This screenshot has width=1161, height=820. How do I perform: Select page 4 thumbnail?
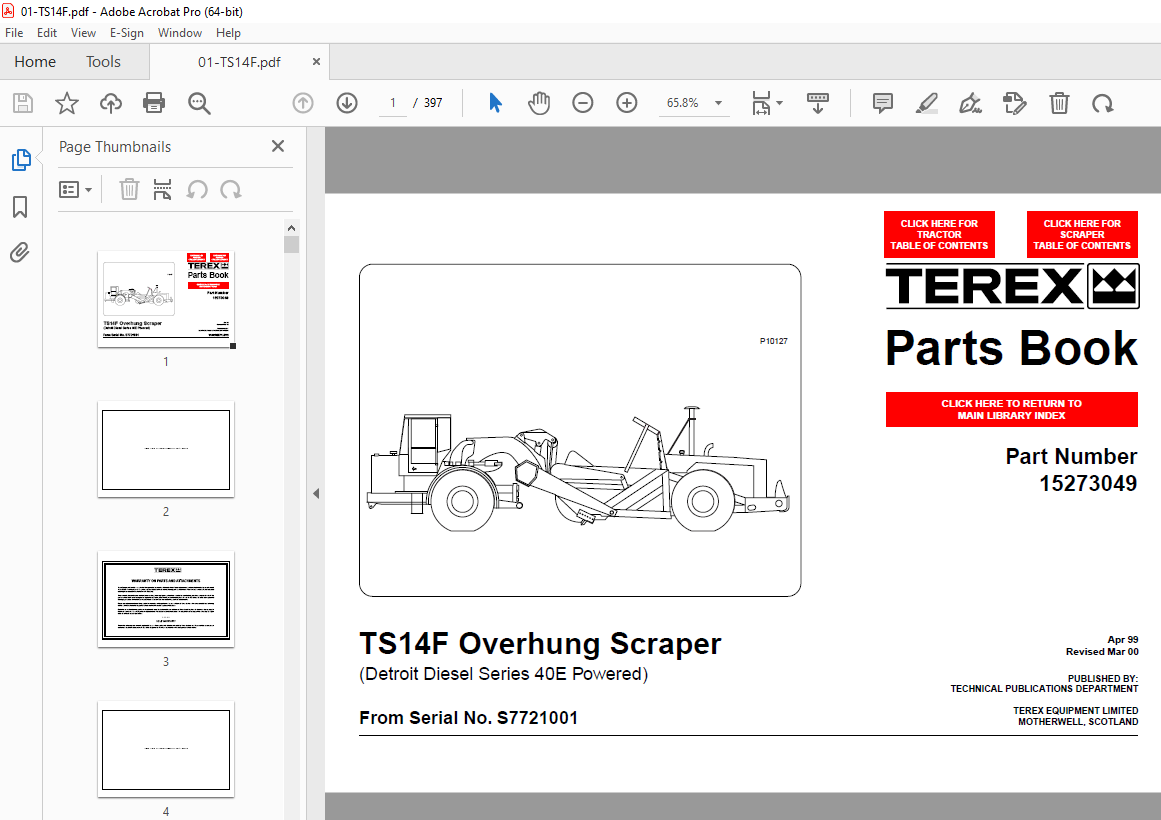(x=166, y=750)
